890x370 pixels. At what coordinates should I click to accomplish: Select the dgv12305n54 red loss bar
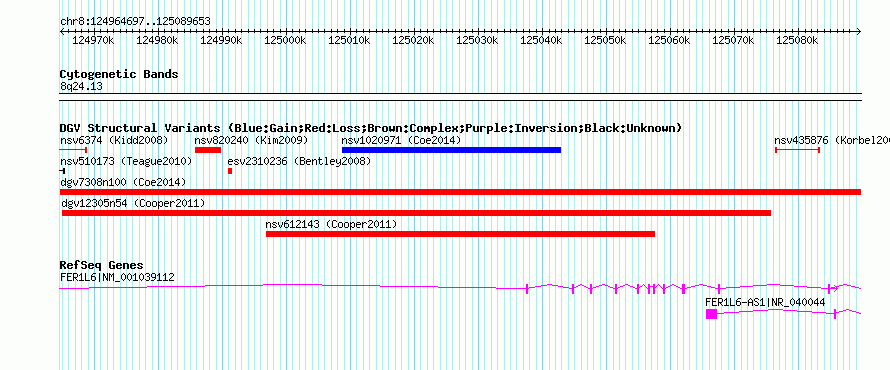[x=417, y=213]
